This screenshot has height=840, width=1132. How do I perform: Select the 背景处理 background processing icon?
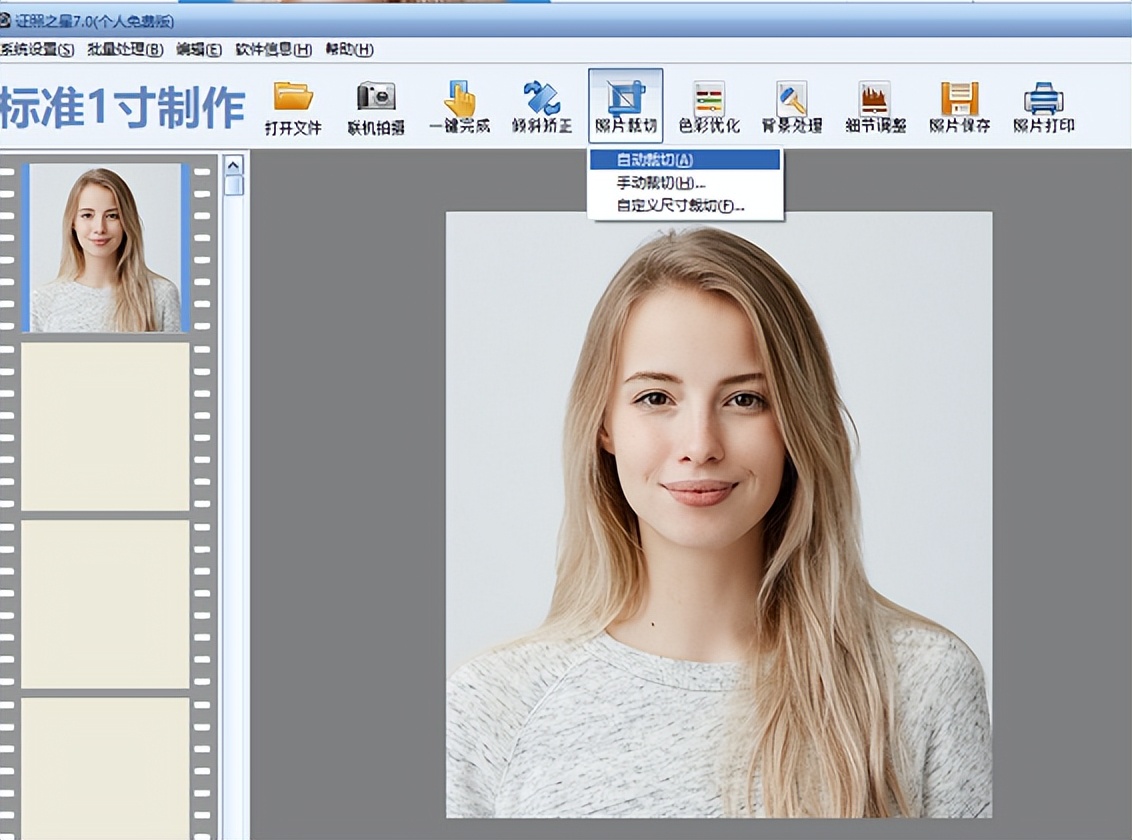click(791, 99)
